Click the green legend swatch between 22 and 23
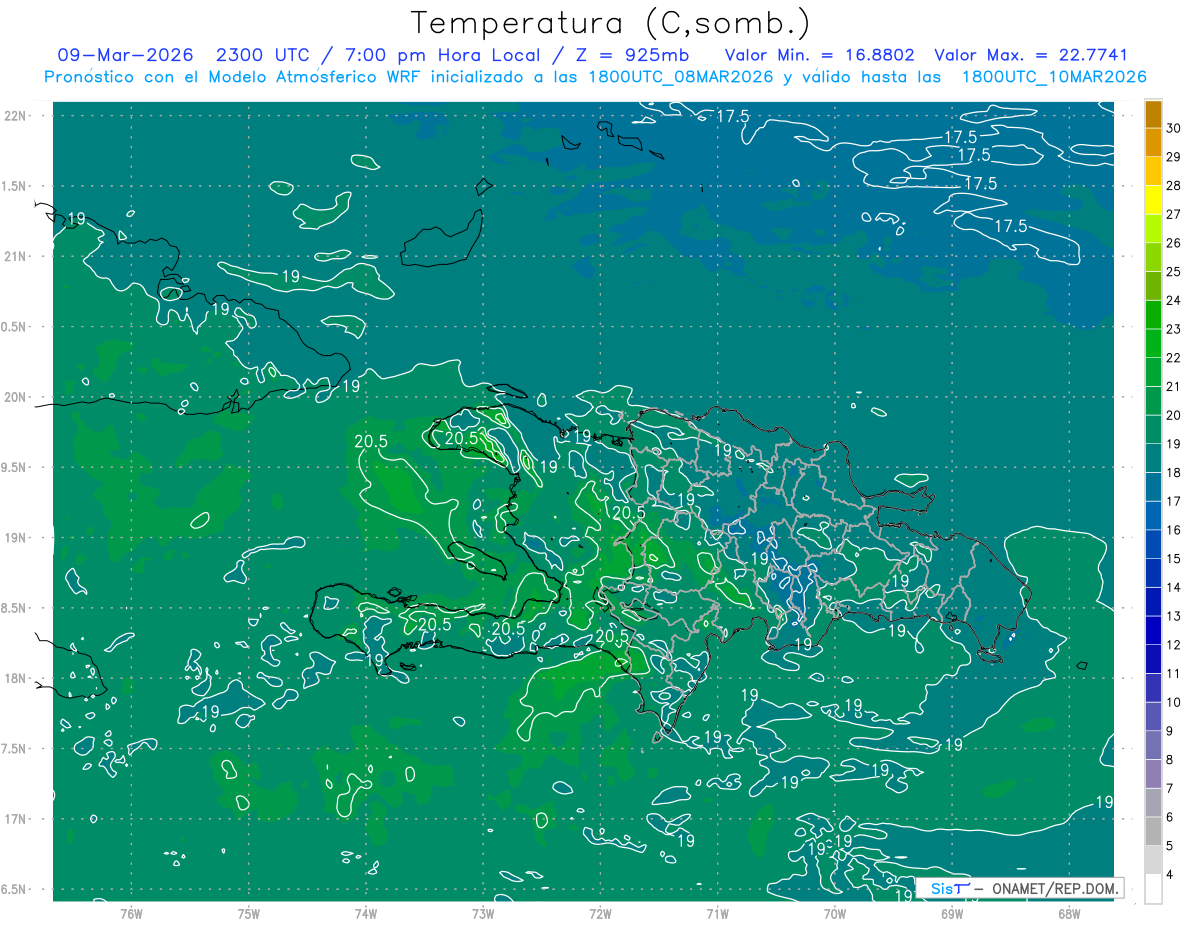The width and height of the screenshot is (1200, 927). 1153,344
